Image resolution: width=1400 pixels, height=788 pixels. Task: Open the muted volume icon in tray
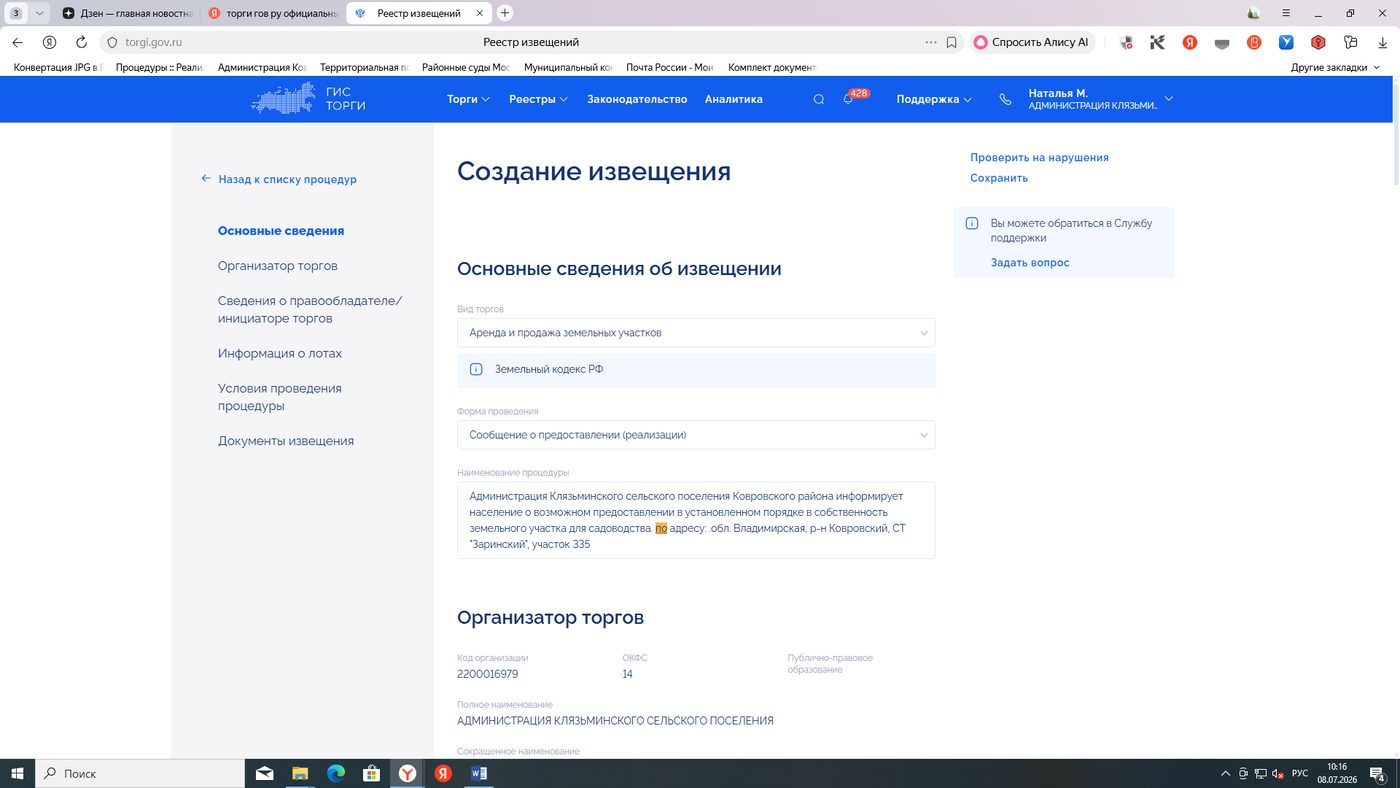[1277, 773]
